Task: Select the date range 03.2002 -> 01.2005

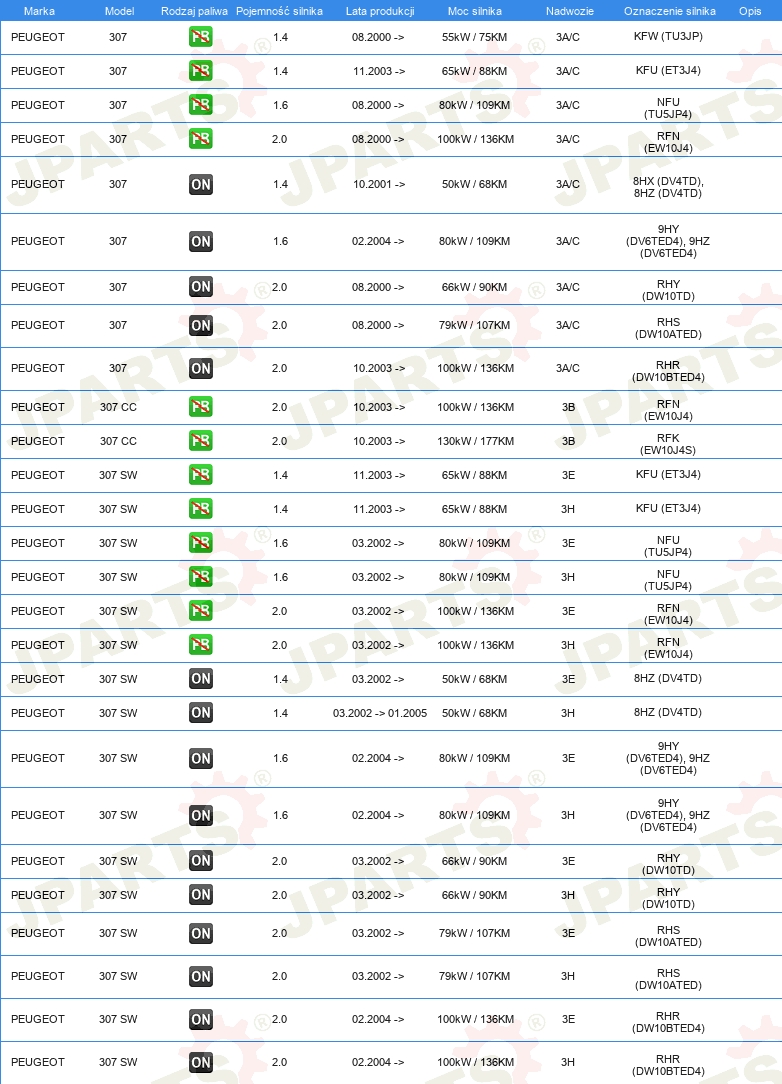Action: click(380, 713)
